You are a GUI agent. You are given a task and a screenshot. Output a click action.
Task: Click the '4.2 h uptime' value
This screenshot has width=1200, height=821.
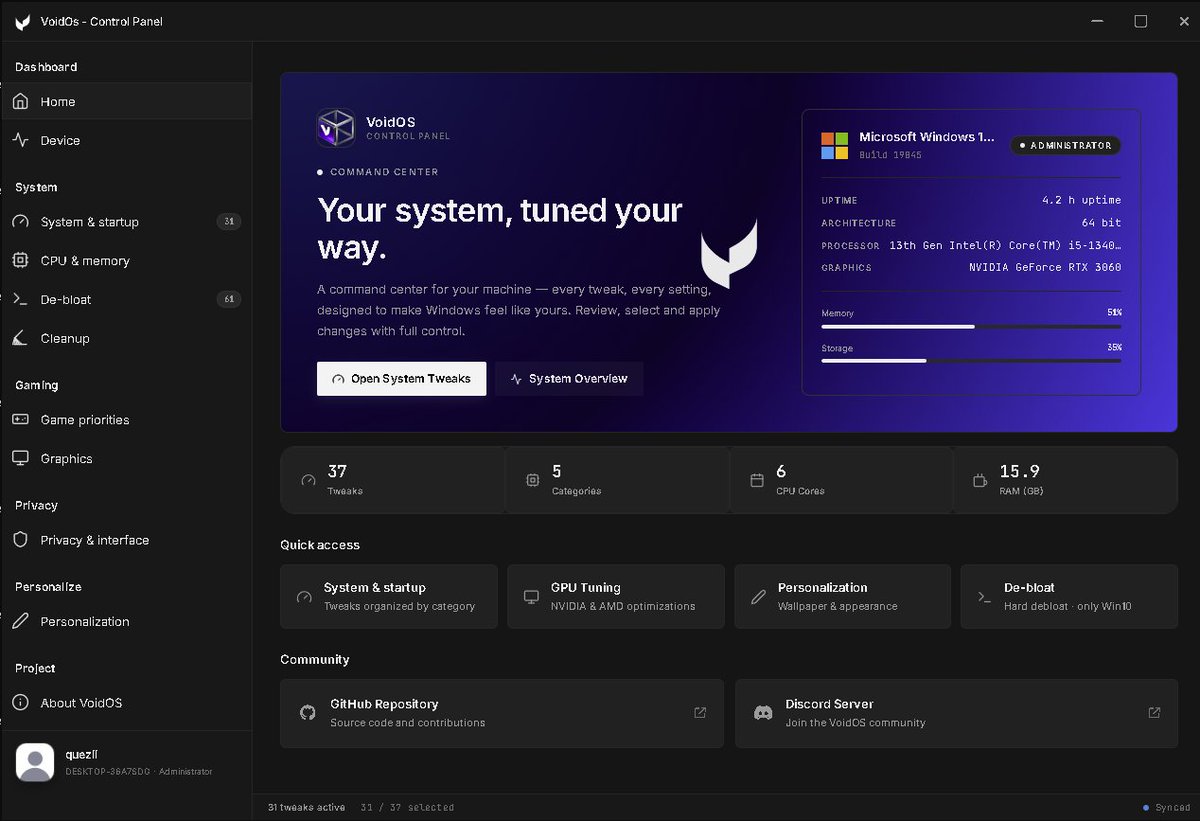(x=1081, y=200)
